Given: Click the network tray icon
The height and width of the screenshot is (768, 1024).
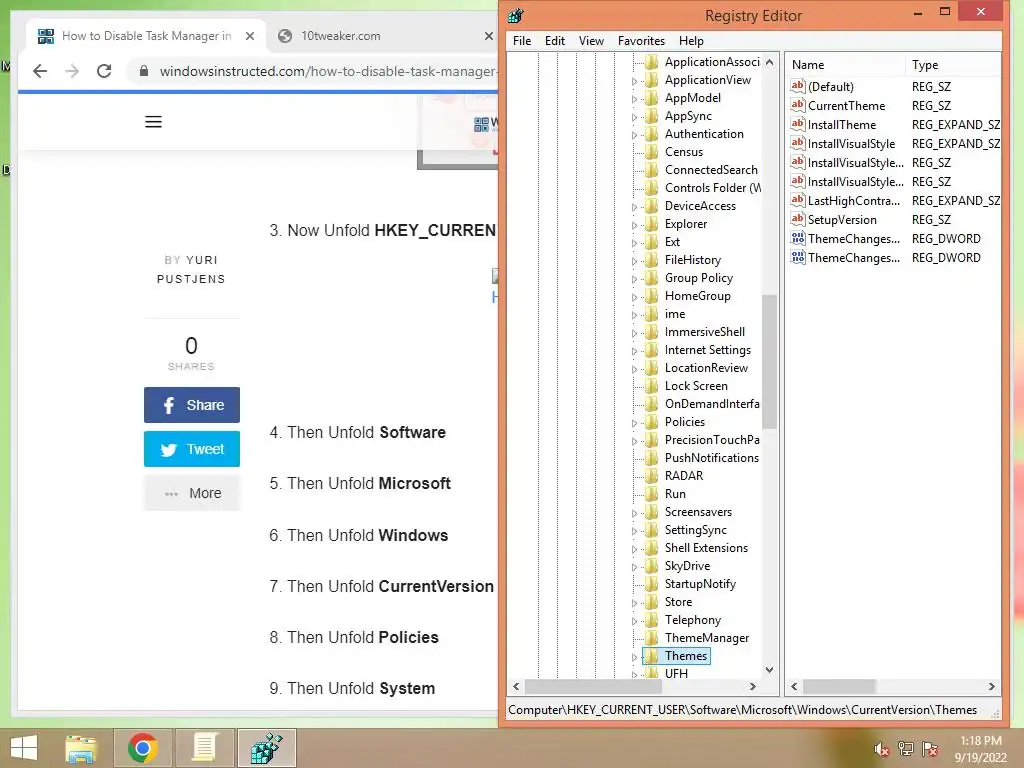Looking at the screenshot, I should pos(906,749).
